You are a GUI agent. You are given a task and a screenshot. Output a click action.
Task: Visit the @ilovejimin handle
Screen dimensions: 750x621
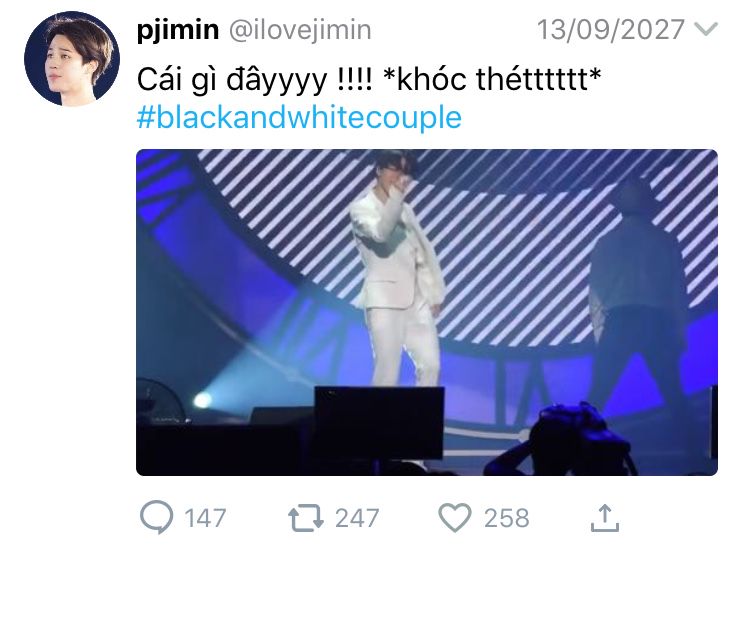(x=300, y=30)
